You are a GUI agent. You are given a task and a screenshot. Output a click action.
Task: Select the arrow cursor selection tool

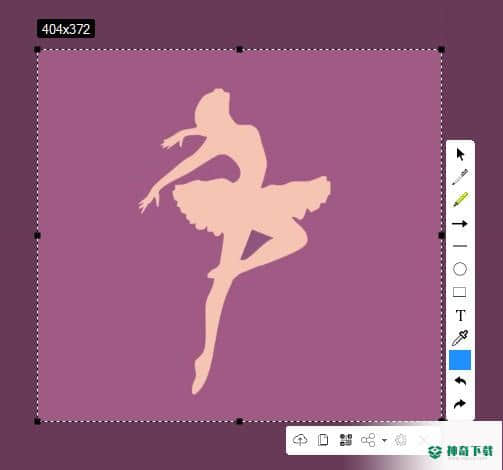coord(460,155)
